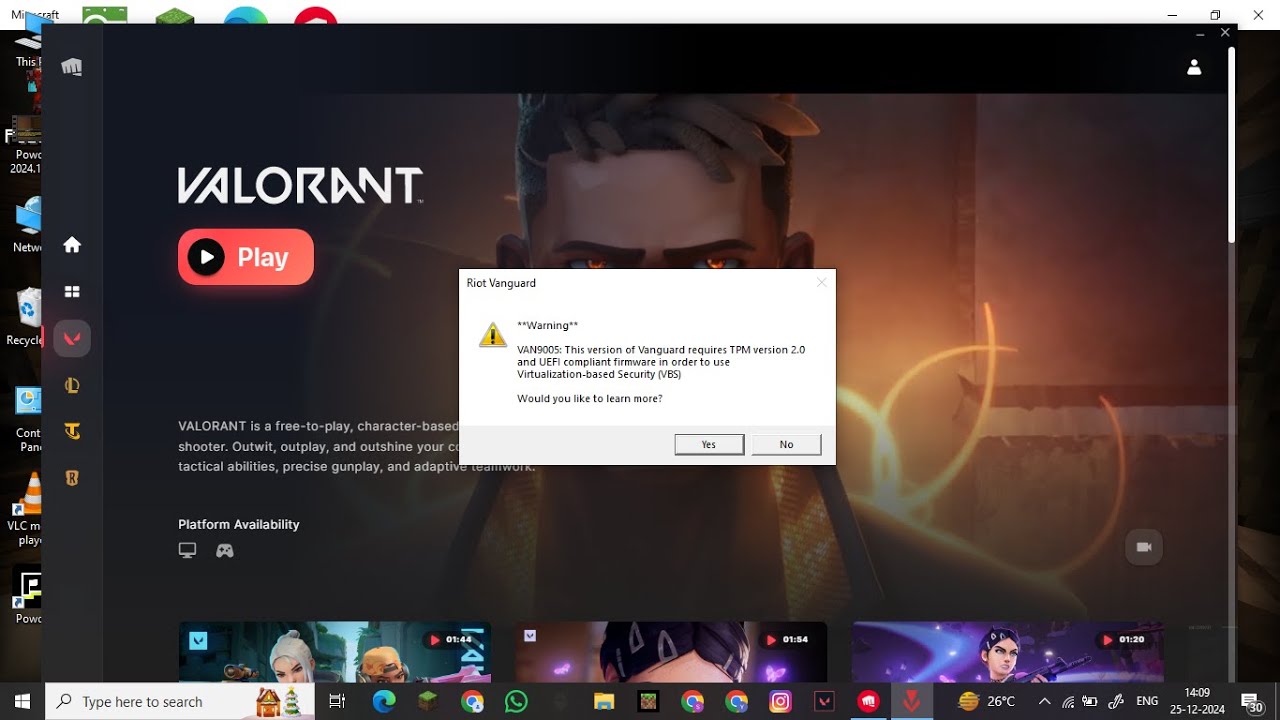The width and height of the screenshot is (1280, 720).
Task: Click the '**Warning**' text in dialog
Action: click(x=548, y=325)
